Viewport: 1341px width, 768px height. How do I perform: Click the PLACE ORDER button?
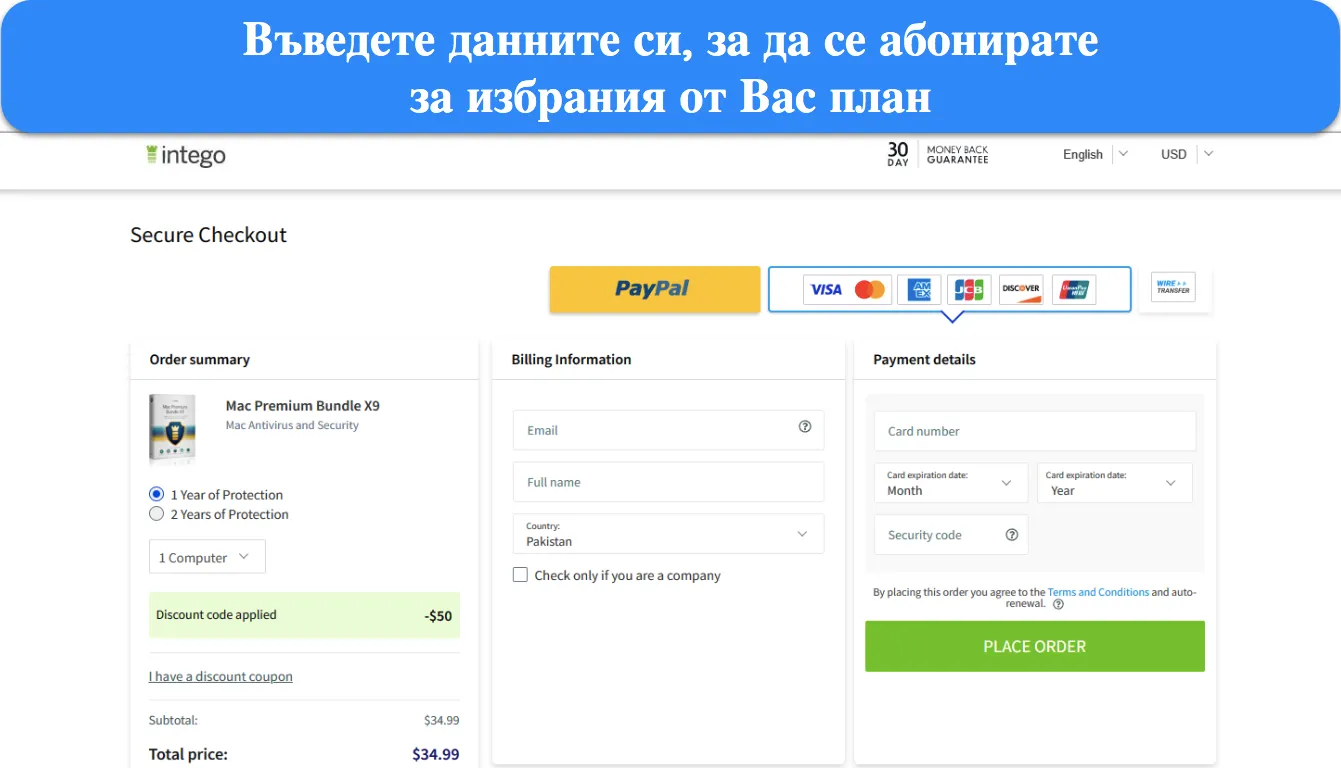tap(1035, 646)
